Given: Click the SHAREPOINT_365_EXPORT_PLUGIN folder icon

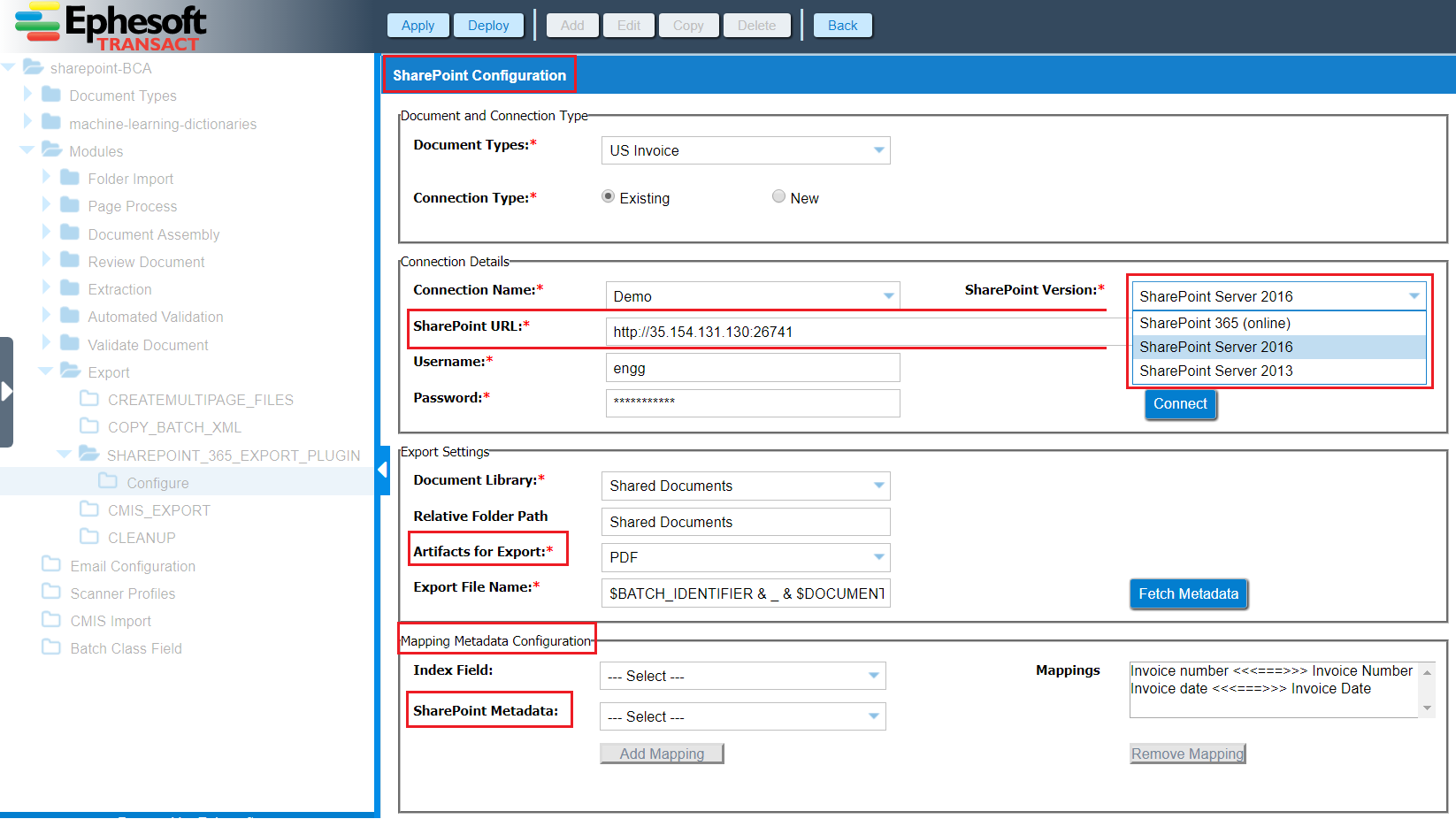Looking at the screenshot, I should pyautogui.click(x=88, y=455).
